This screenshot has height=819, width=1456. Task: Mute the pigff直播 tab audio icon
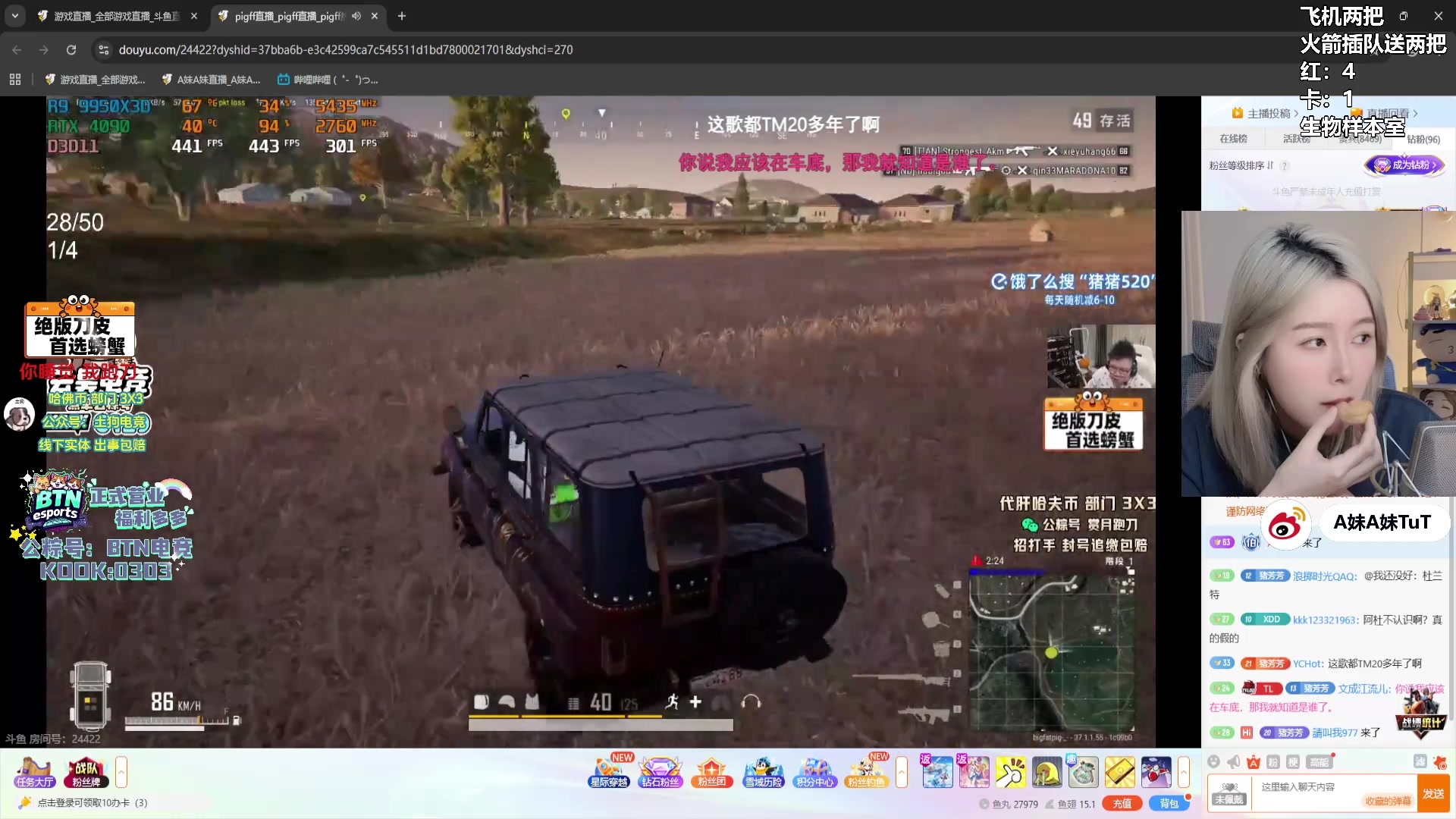(x=356, y=16)
